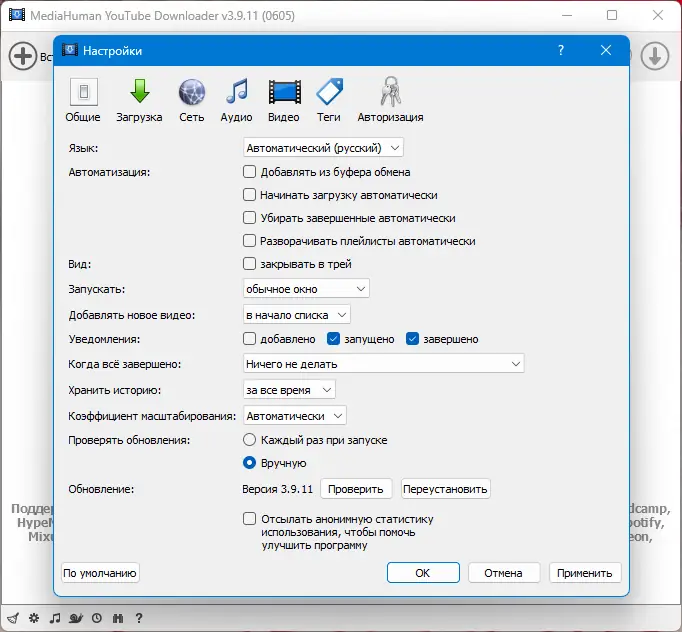Uncheck the запущено notification box
Image resolution: width=682 pixels, height=632 pixels.
tap(333, 338)
